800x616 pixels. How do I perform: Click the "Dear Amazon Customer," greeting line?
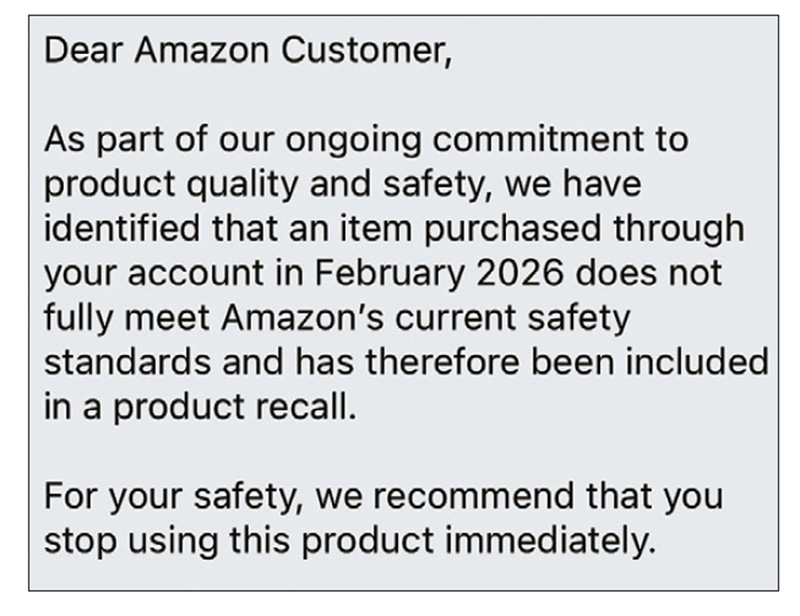pos(247,51)
